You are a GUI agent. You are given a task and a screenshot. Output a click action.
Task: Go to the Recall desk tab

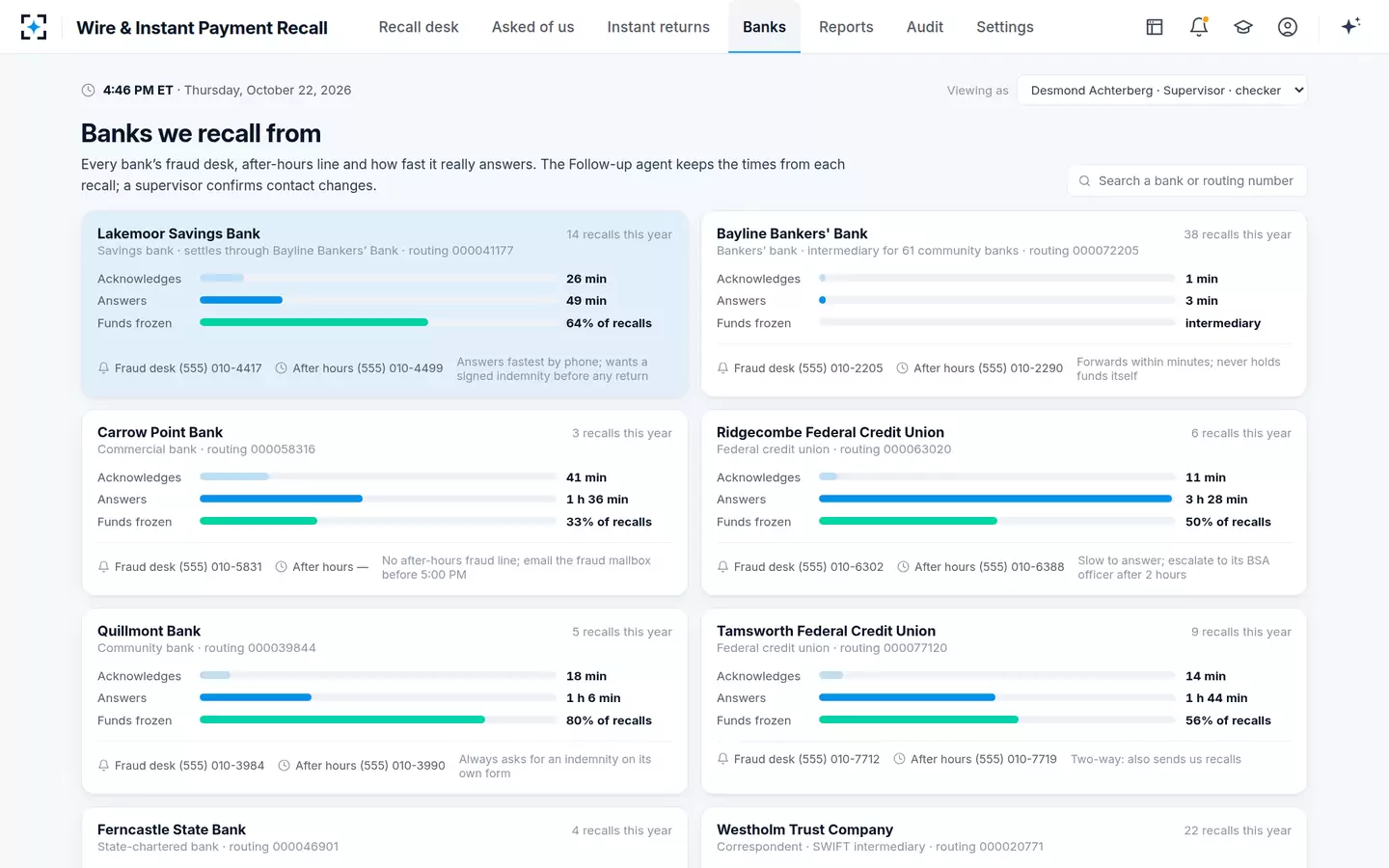(x=419, y=27)
